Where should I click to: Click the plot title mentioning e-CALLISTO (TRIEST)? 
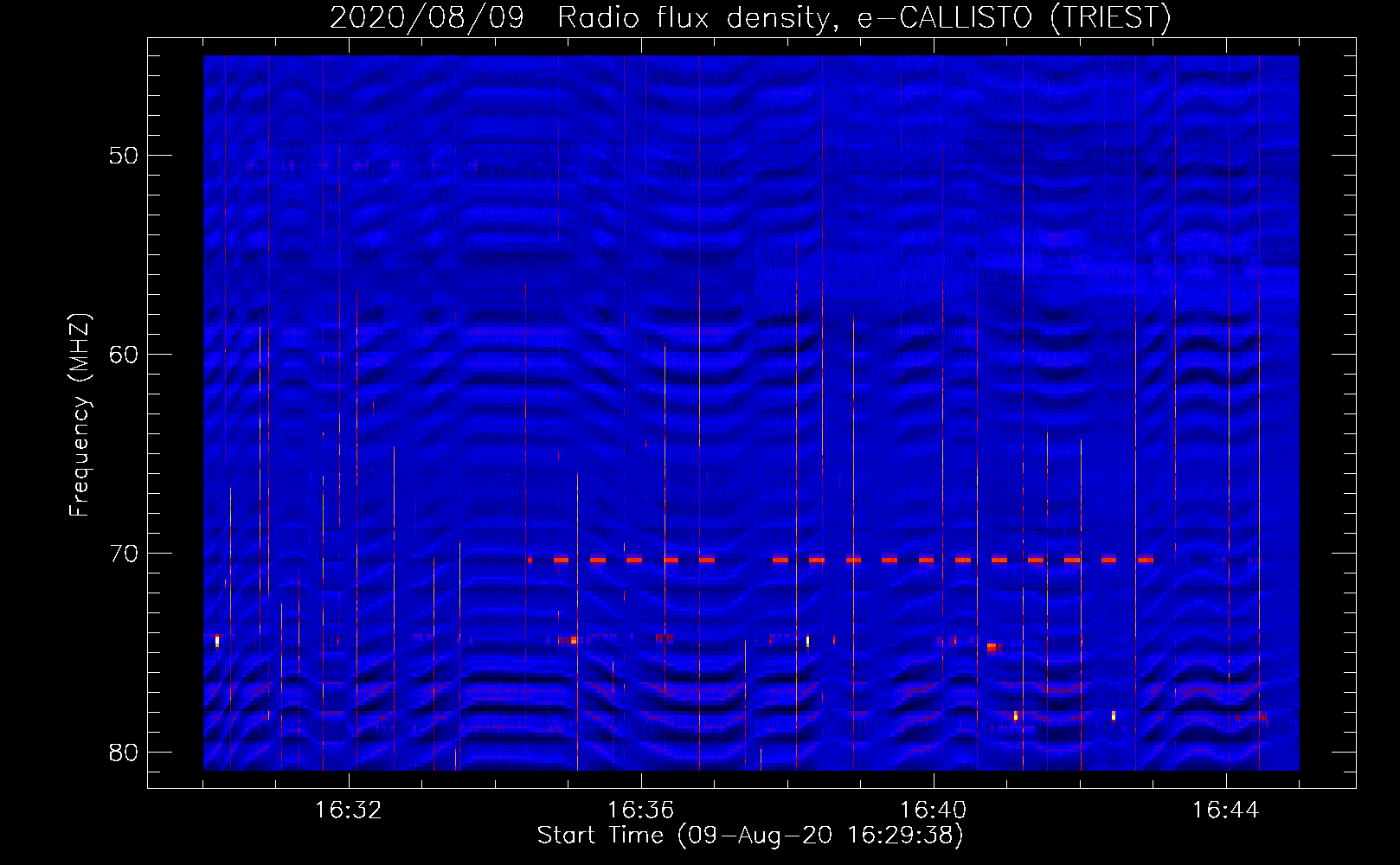click(750, 17)
